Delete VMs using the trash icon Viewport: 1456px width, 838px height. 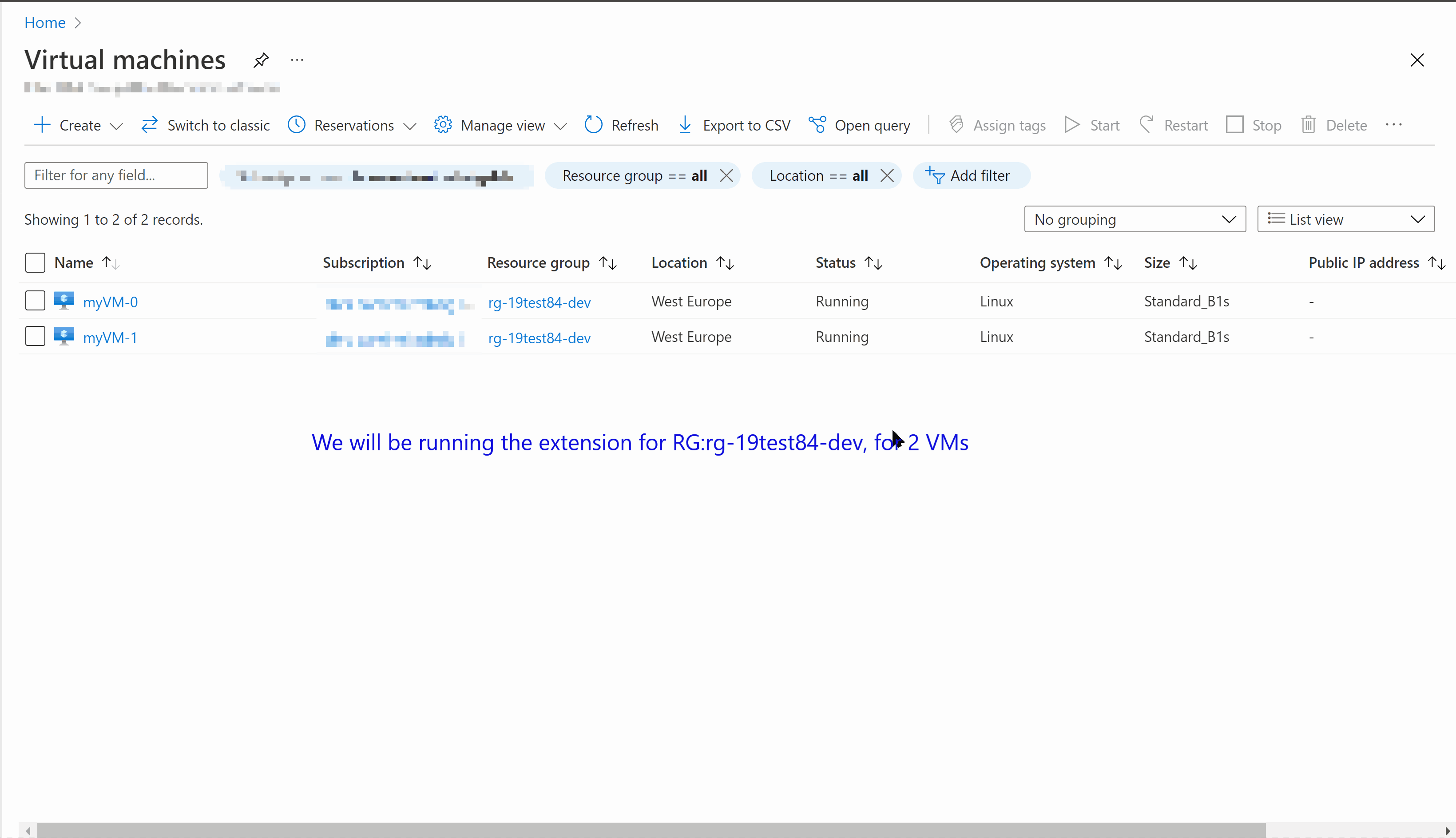click(1308, 125)
